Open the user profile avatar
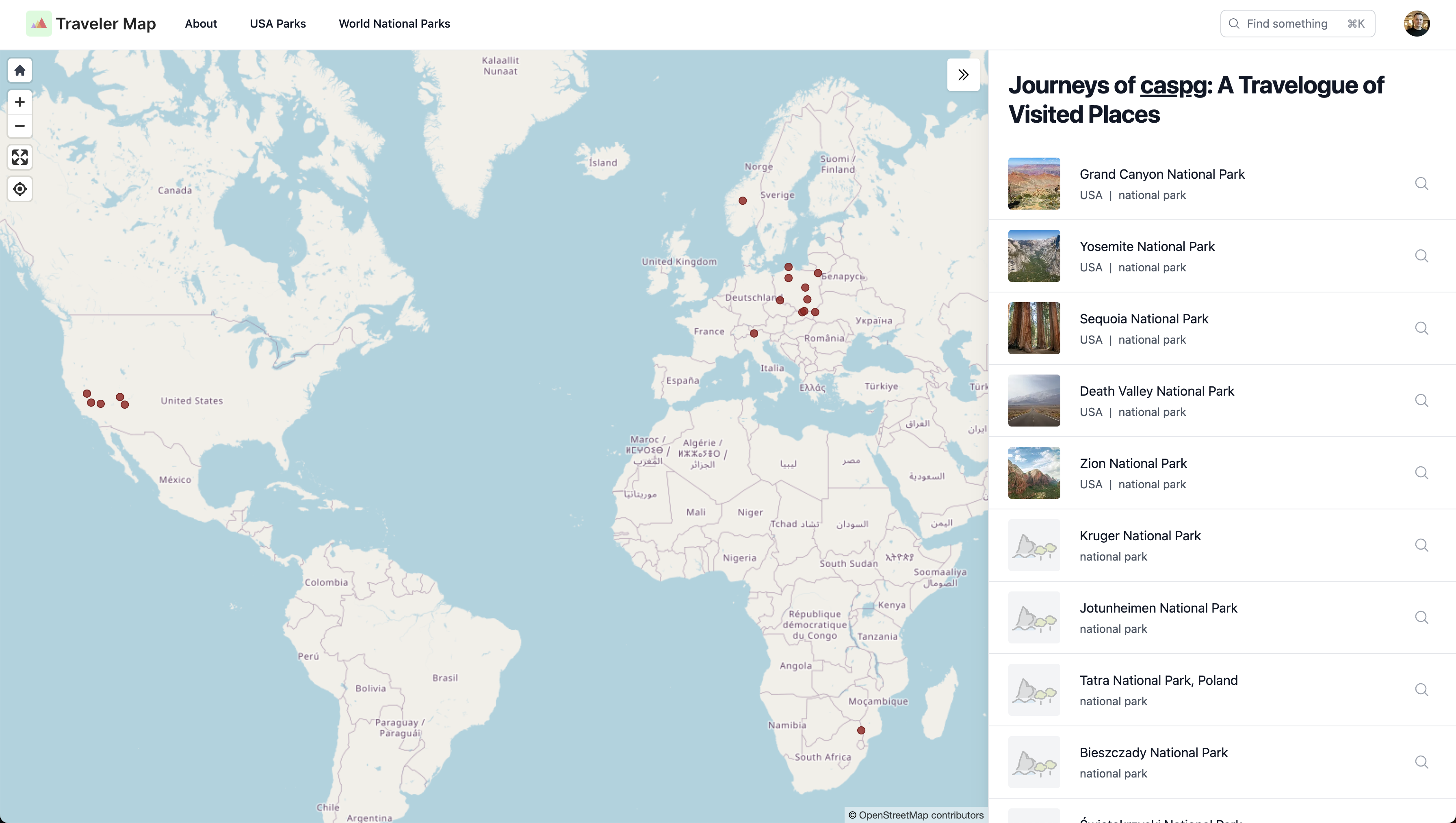Image resolution: width=1456 pixels, height=823 pixels. pos(1417,24)
